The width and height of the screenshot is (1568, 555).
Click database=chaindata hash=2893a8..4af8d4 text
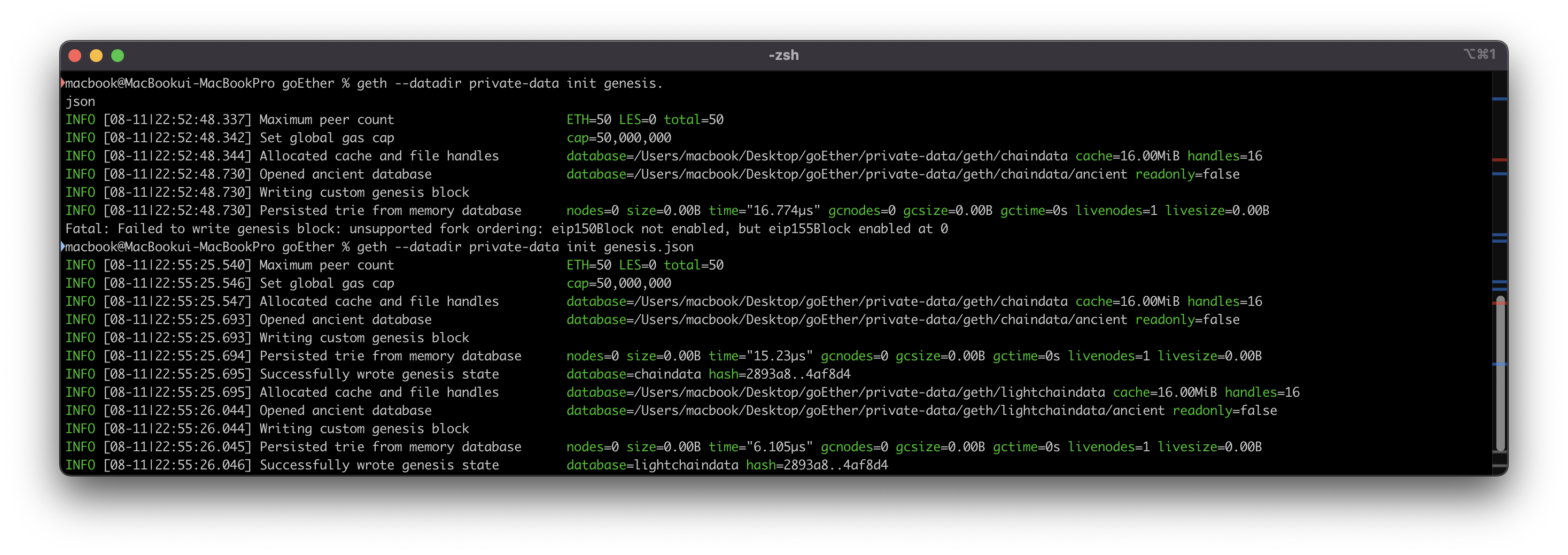pos(709,374)
